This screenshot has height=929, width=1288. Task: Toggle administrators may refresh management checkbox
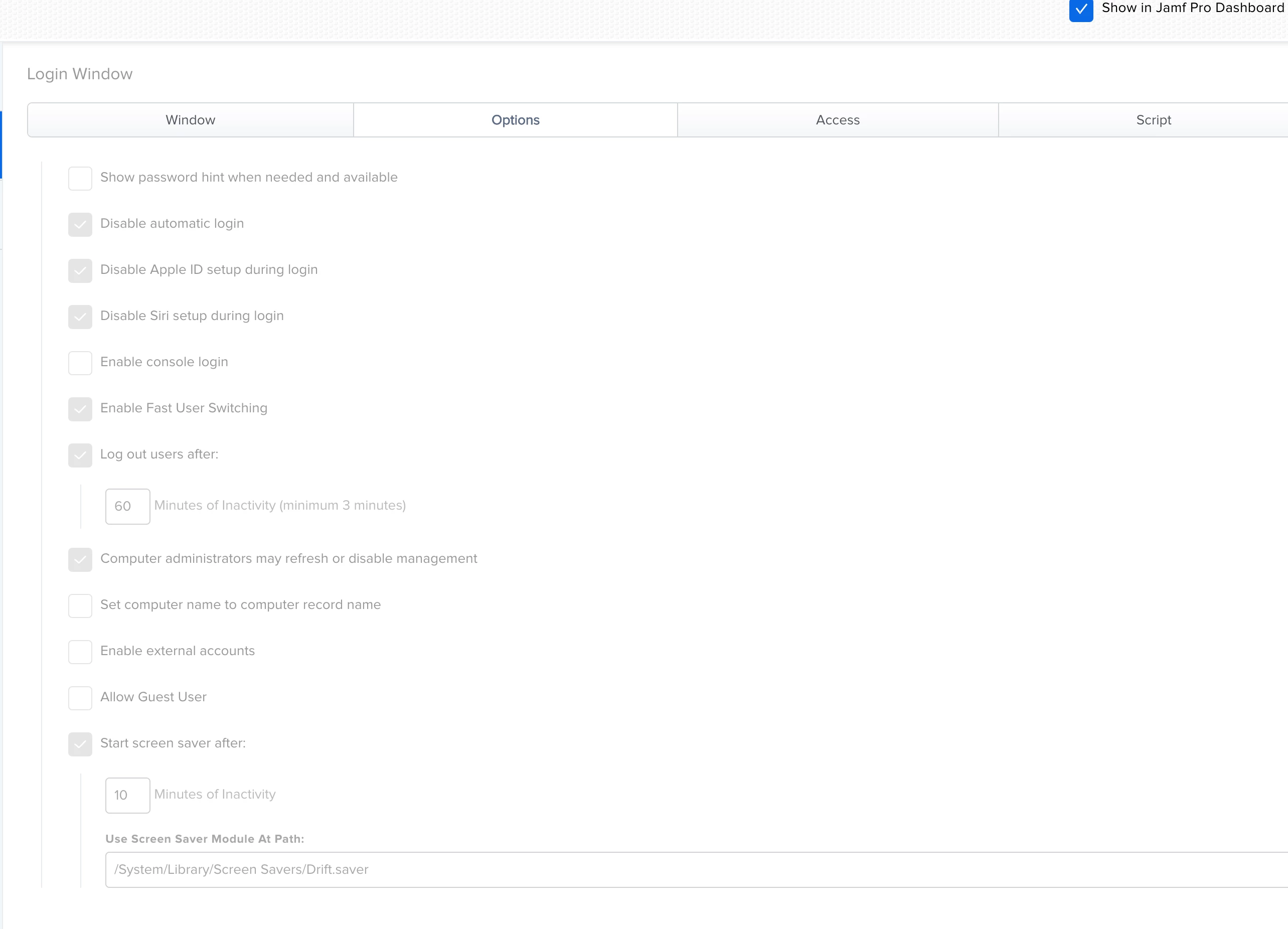coord(80,559)
